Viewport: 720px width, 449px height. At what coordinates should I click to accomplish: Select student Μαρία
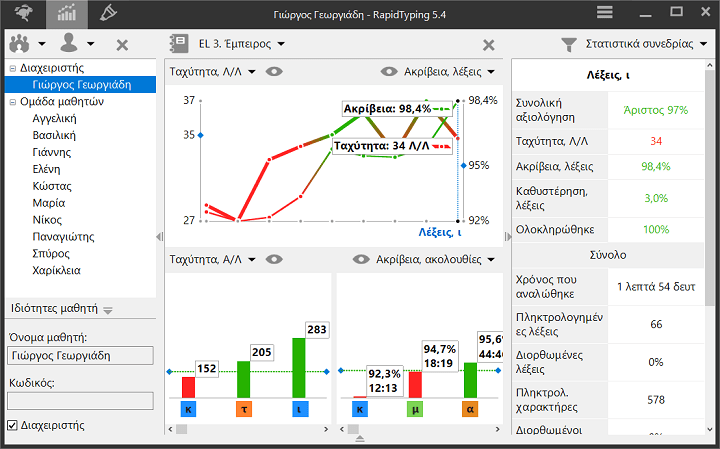[x=49, y=203]
